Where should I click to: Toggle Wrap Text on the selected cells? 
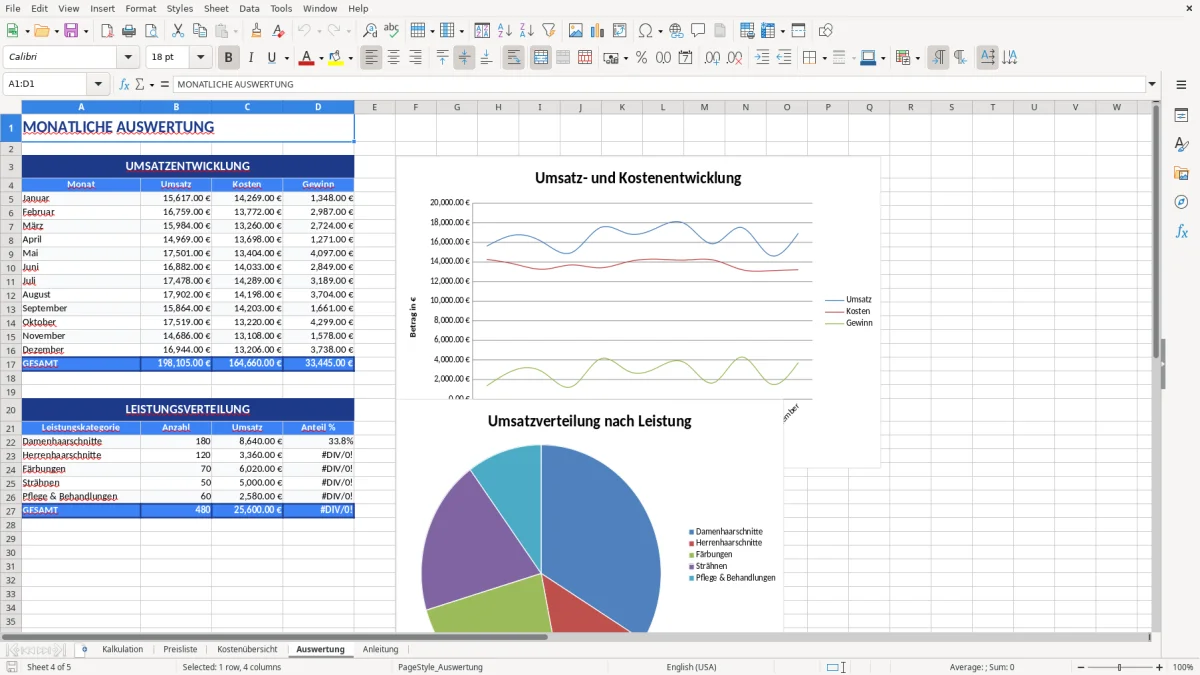coord(513,57)
